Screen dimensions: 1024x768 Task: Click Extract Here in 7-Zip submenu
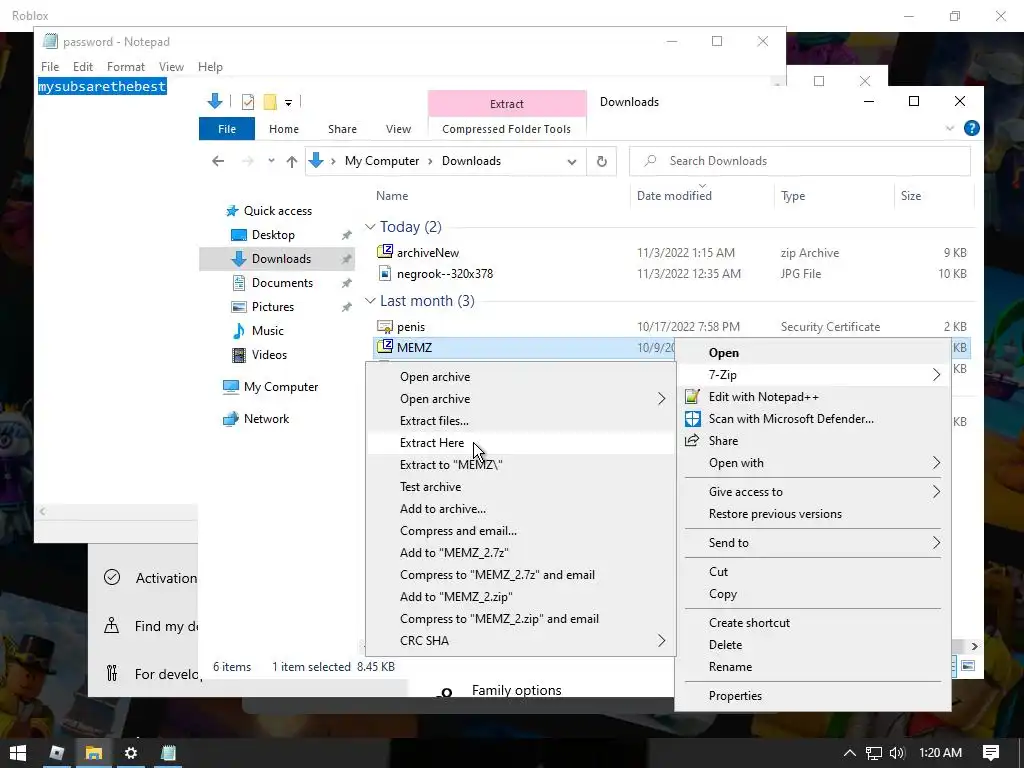click(x=432, y=443)
